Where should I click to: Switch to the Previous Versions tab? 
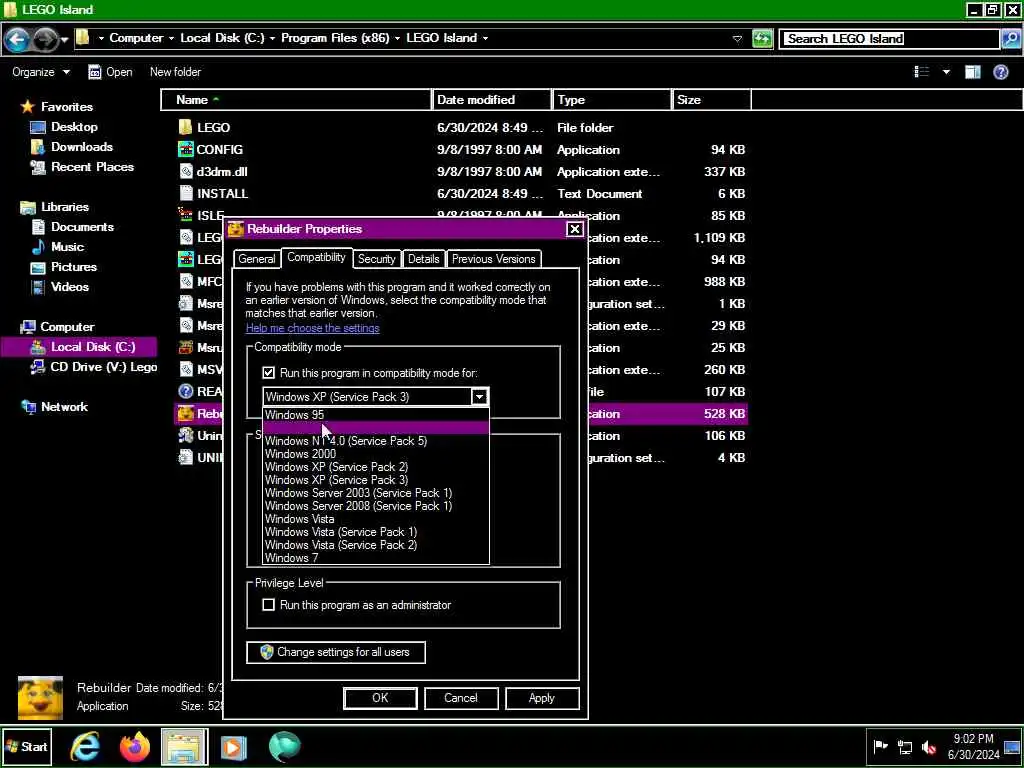[494, 259]
